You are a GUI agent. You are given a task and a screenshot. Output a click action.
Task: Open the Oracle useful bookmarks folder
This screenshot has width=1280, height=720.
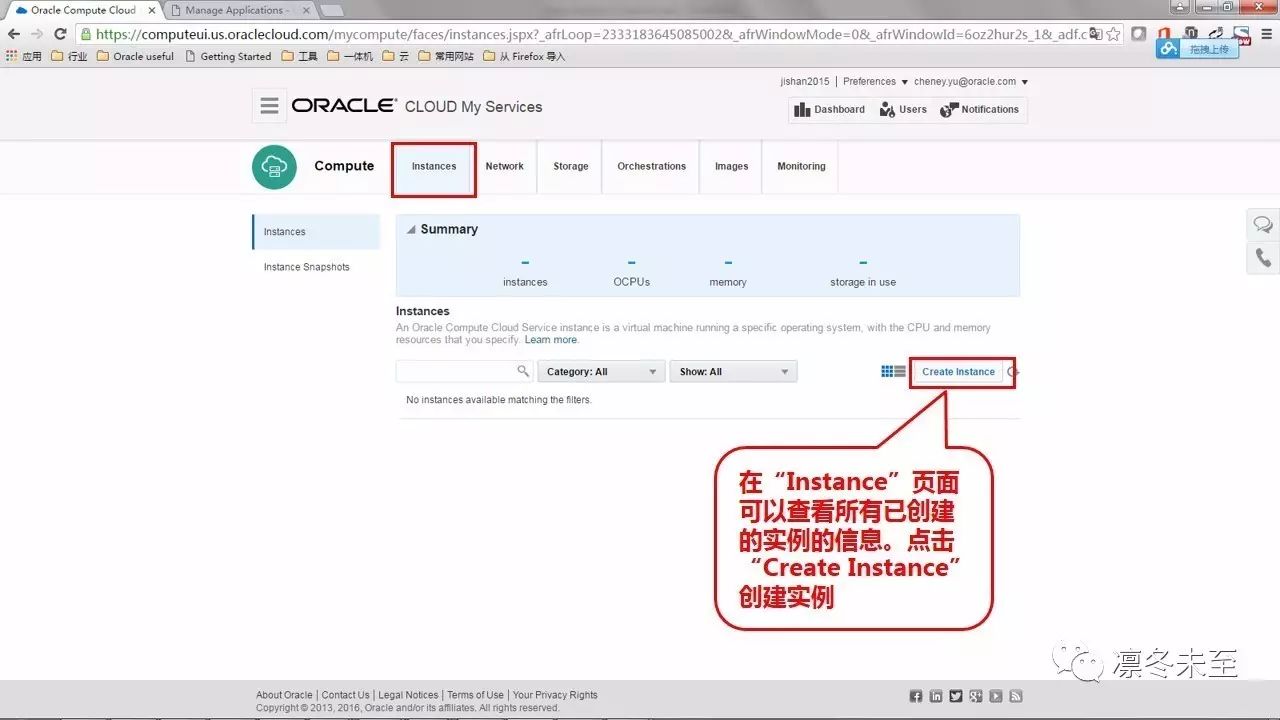(x=135, y=56)
